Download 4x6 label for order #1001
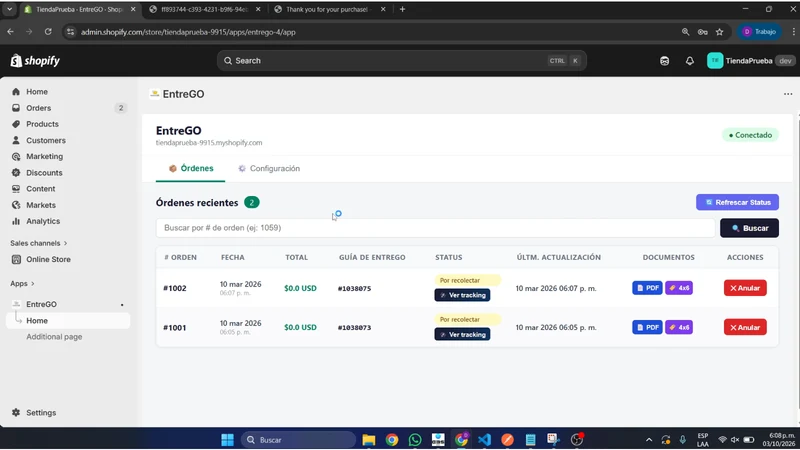 [x=679, y=328]
